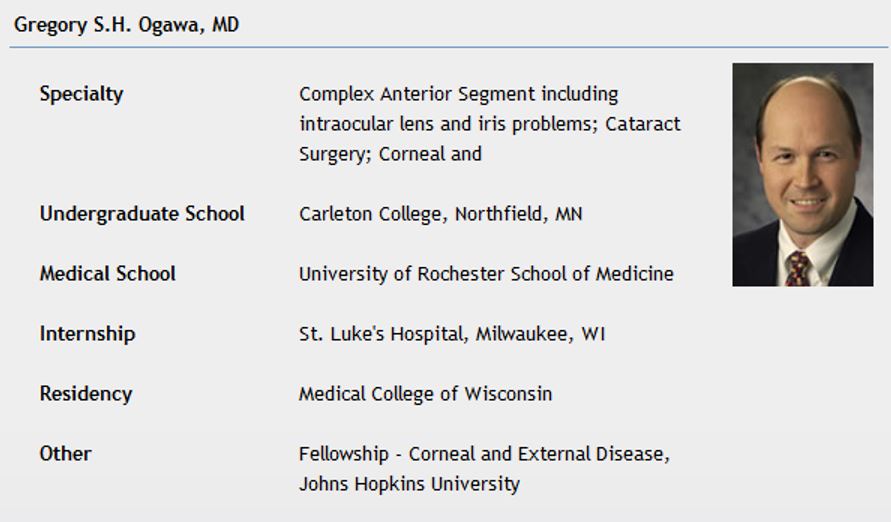Click the word Cataract in specialty text
891x522 pixels.
(643, 124)
